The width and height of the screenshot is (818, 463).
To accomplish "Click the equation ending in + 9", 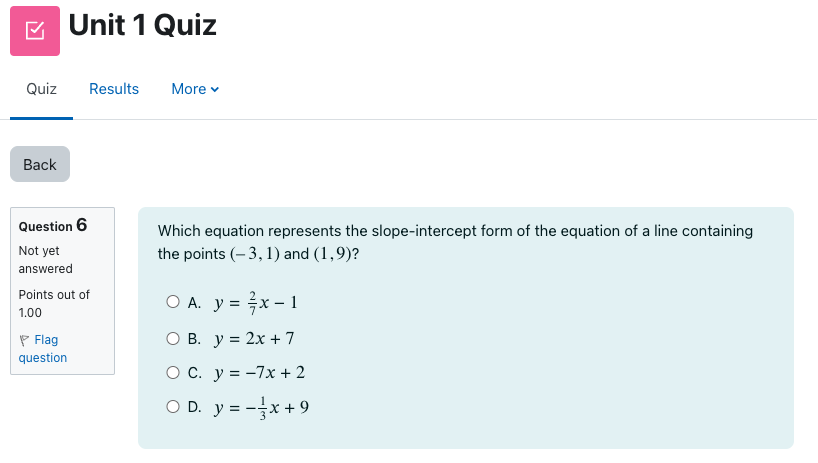I will 262,407.
